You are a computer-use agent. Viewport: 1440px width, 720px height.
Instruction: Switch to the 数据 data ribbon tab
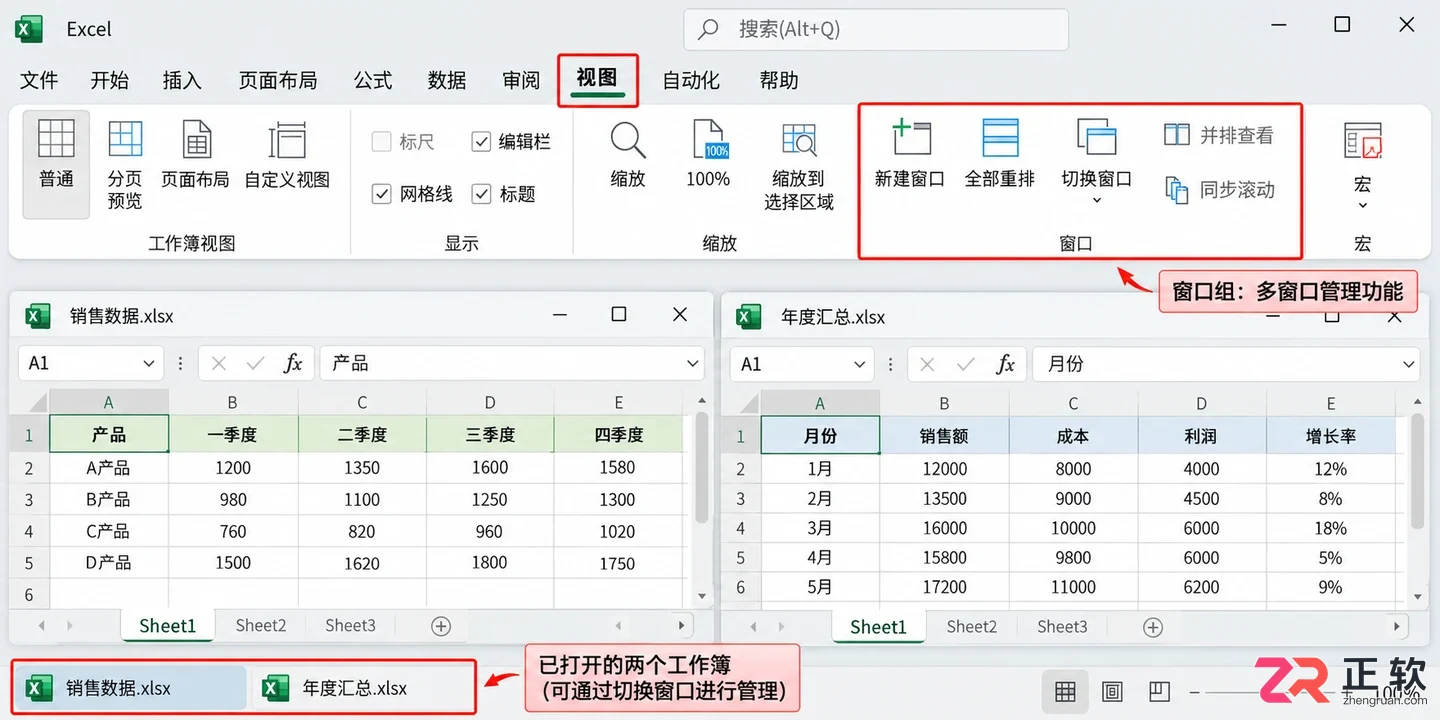coord(447,80)
